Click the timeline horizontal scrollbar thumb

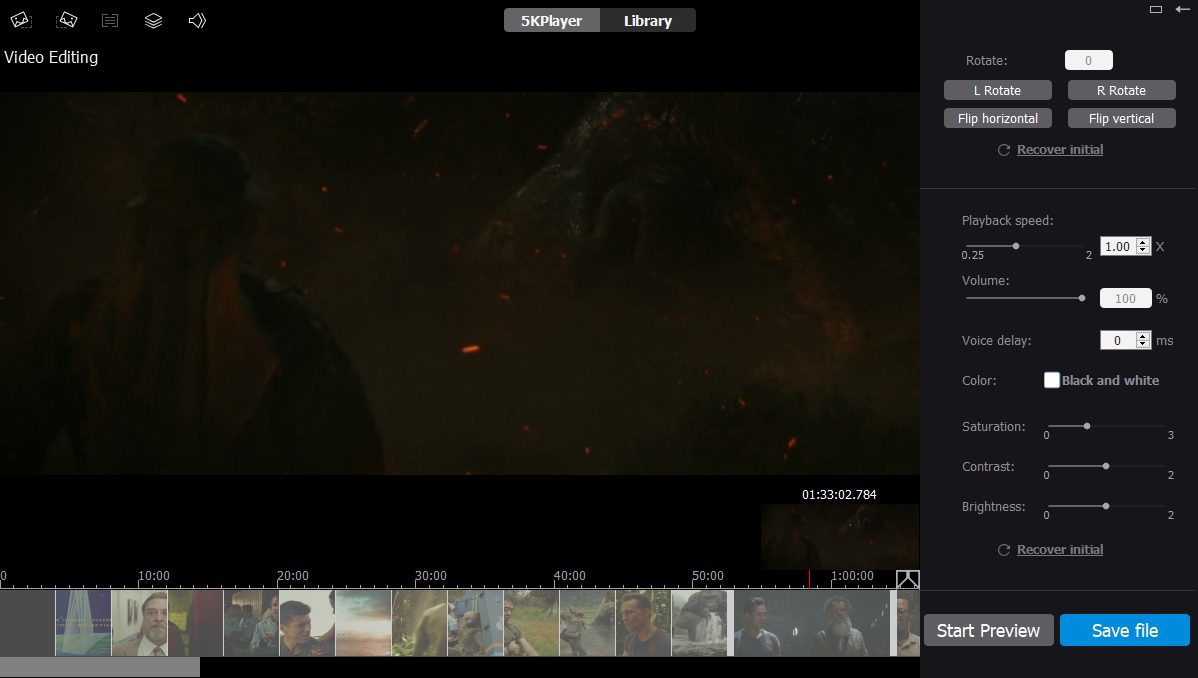[x=100, y=667]
